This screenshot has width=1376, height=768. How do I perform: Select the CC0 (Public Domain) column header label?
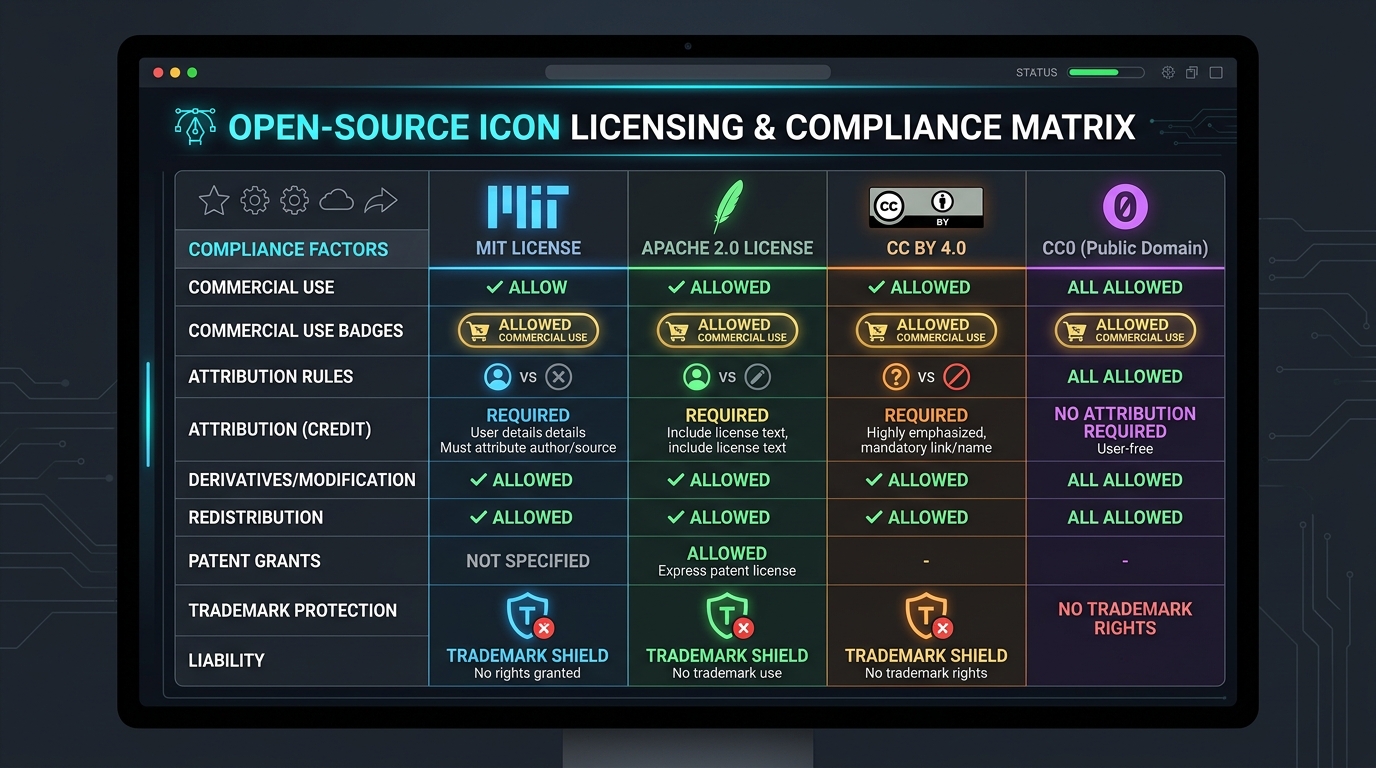1125,248
